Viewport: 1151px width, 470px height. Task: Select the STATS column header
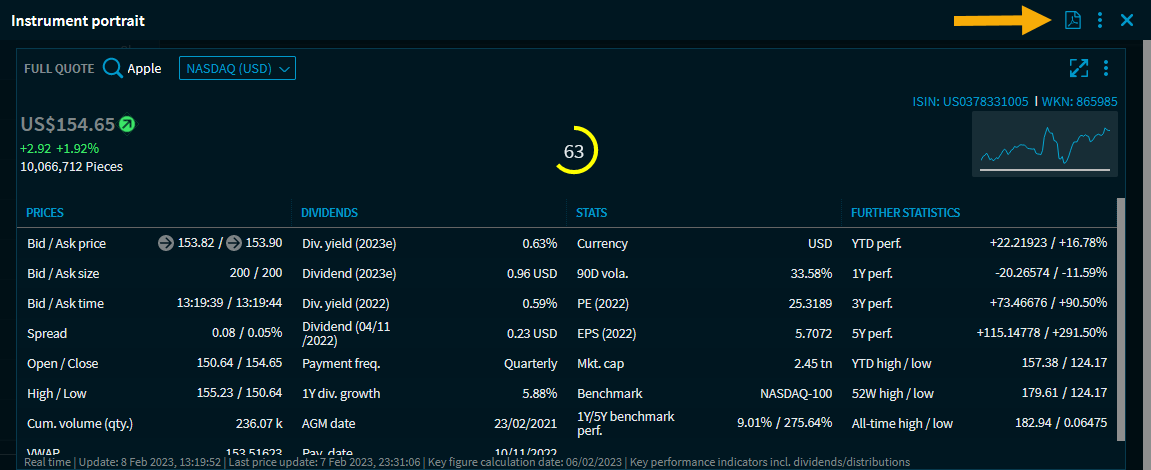tap(591, 213)
